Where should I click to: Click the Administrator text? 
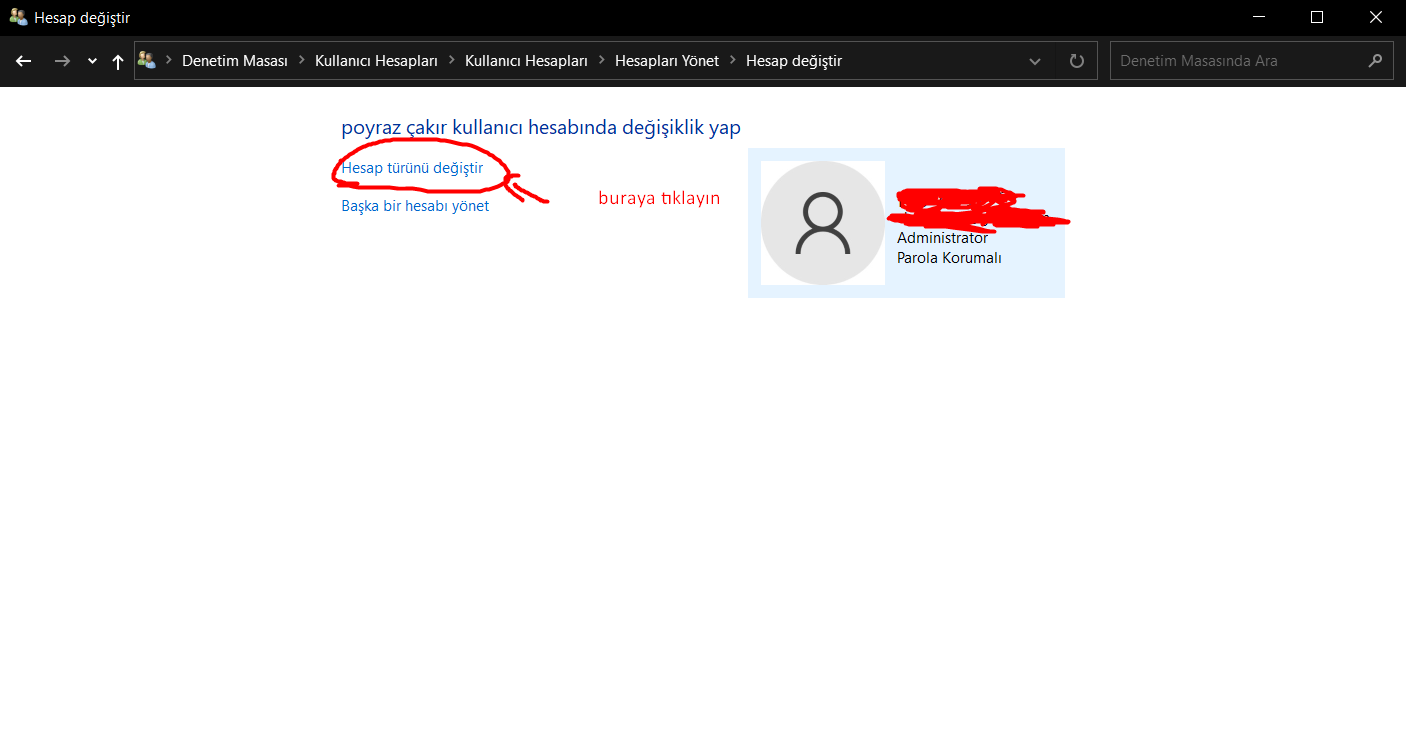pyautogui.click(x=942, y=238)
